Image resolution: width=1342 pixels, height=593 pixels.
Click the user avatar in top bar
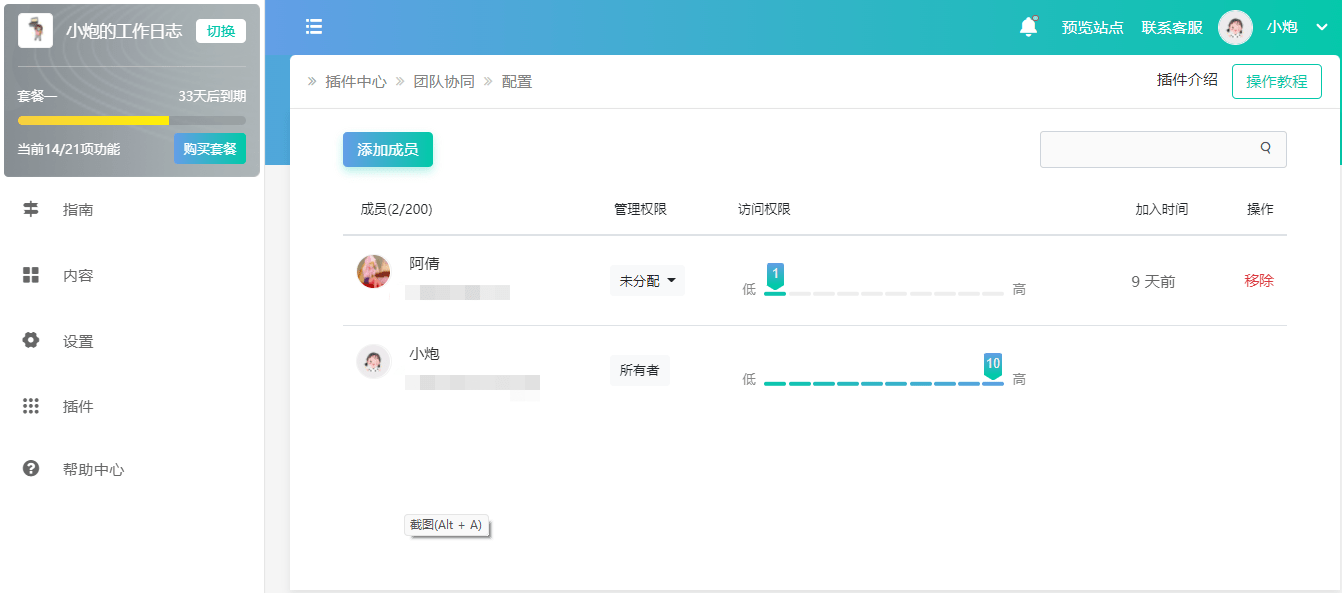1235,27
